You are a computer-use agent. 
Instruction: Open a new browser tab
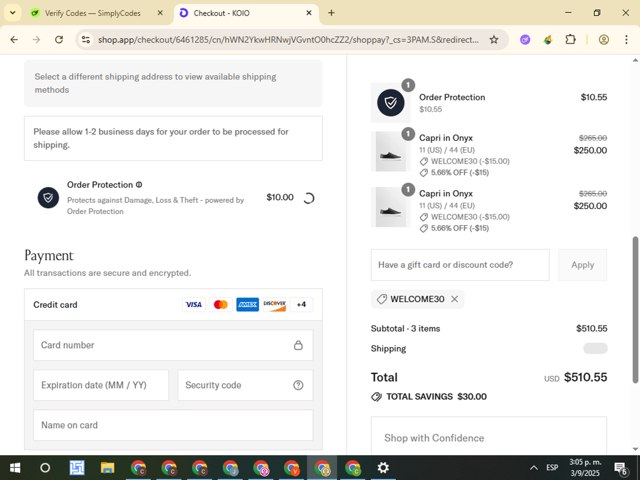331,13
